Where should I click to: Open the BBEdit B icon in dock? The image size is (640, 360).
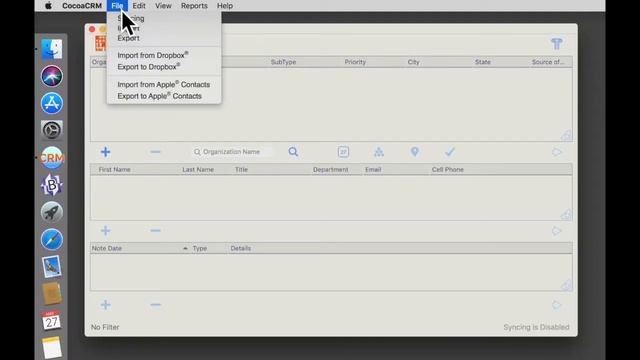(51, 185)
